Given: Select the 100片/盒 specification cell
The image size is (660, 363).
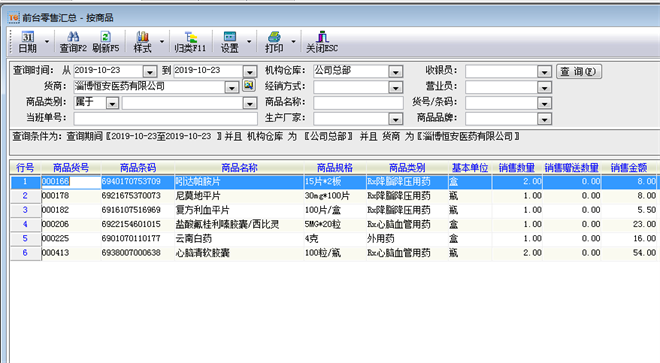Looking at the screenshot, I should tap(335, 210).
